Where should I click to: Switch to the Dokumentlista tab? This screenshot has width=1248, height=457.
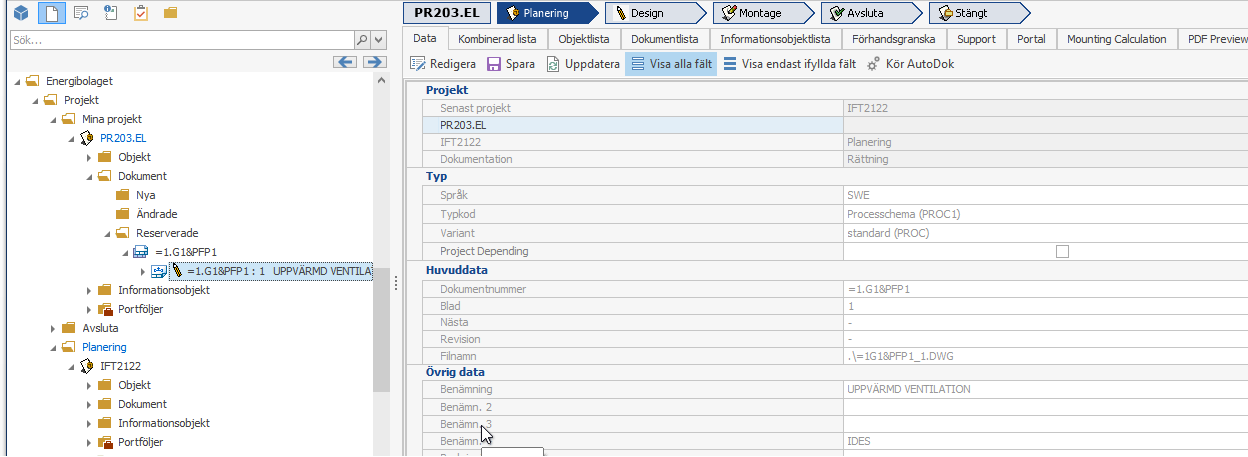coord(665,39)
